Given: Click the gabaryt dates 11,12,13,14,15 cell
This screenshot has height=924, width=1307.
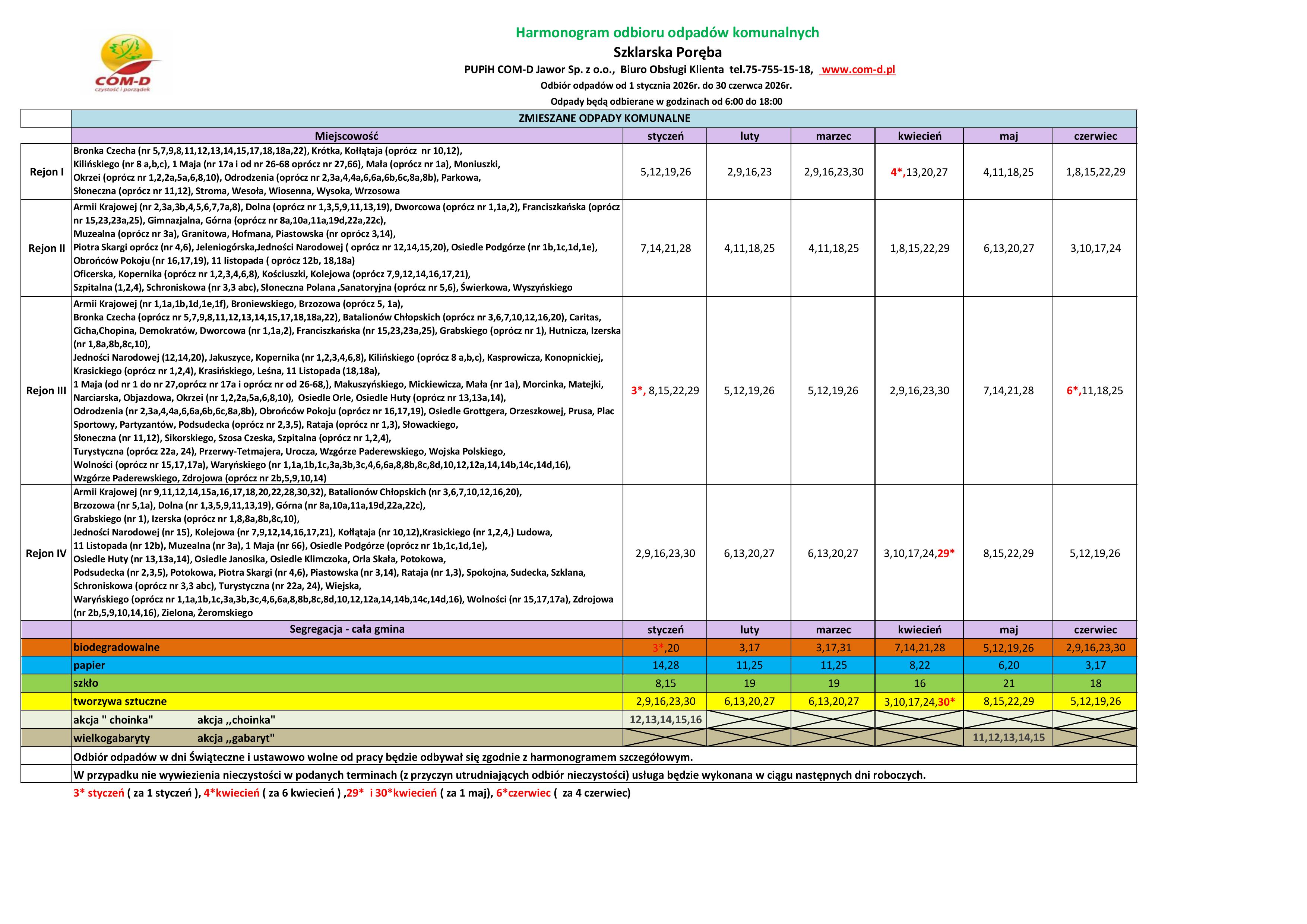Looking at the screenshot, I should click(x=1008, y=738).
